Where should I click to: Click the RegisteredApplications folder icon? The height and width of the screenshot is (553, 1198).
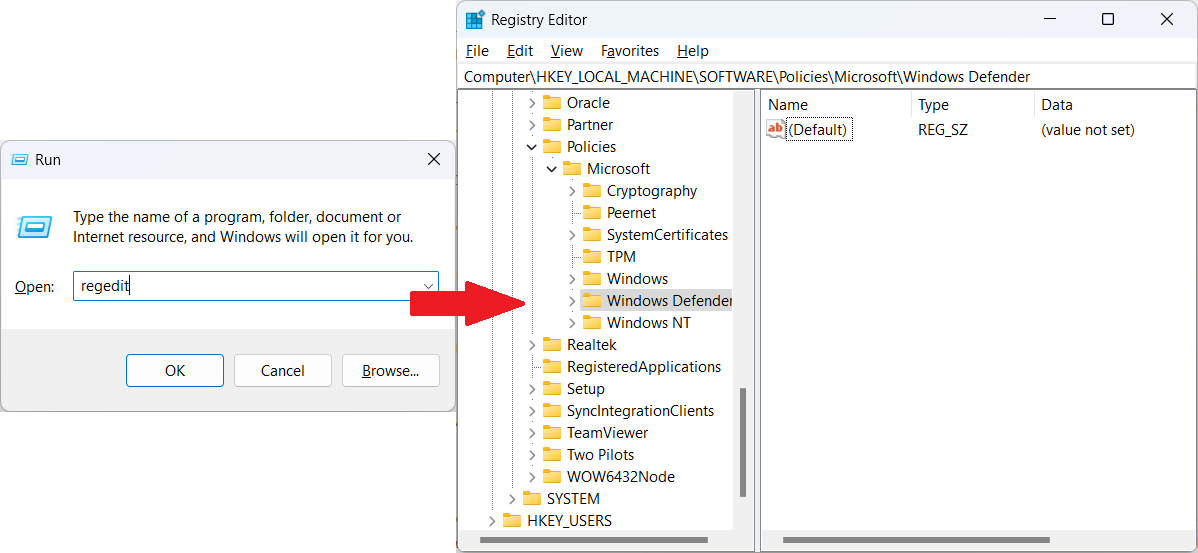click(x=552, y=367)
